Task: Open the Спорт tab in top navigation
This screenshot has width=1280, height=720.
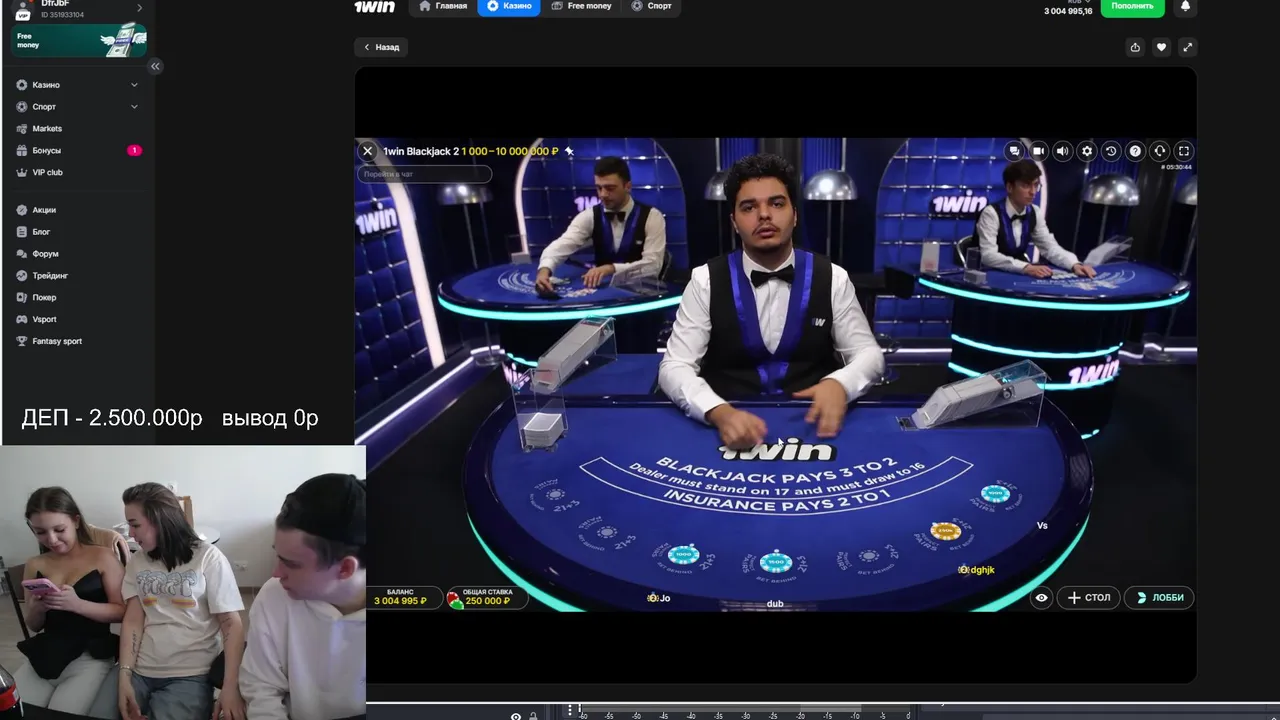Action: 652,6
